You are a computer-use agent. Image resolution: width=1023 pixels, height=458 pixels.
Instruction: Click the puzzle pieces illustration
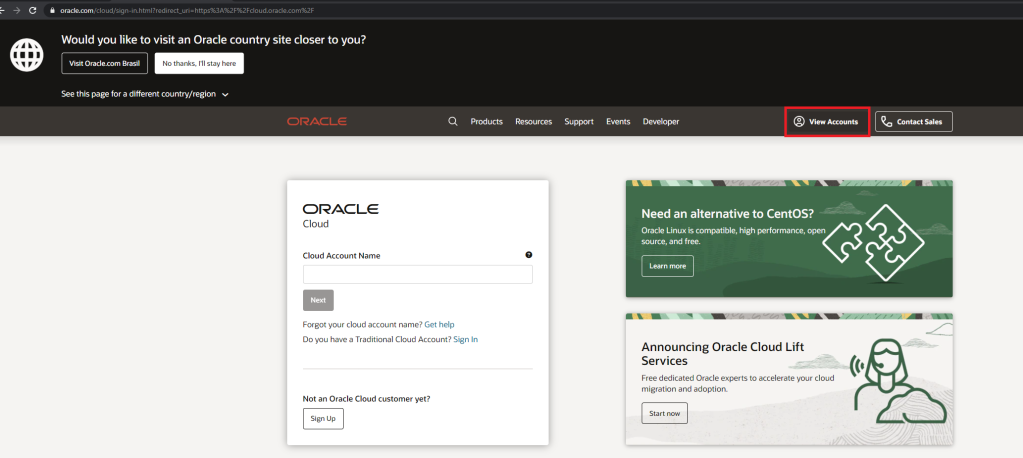(x=873, y=242)
